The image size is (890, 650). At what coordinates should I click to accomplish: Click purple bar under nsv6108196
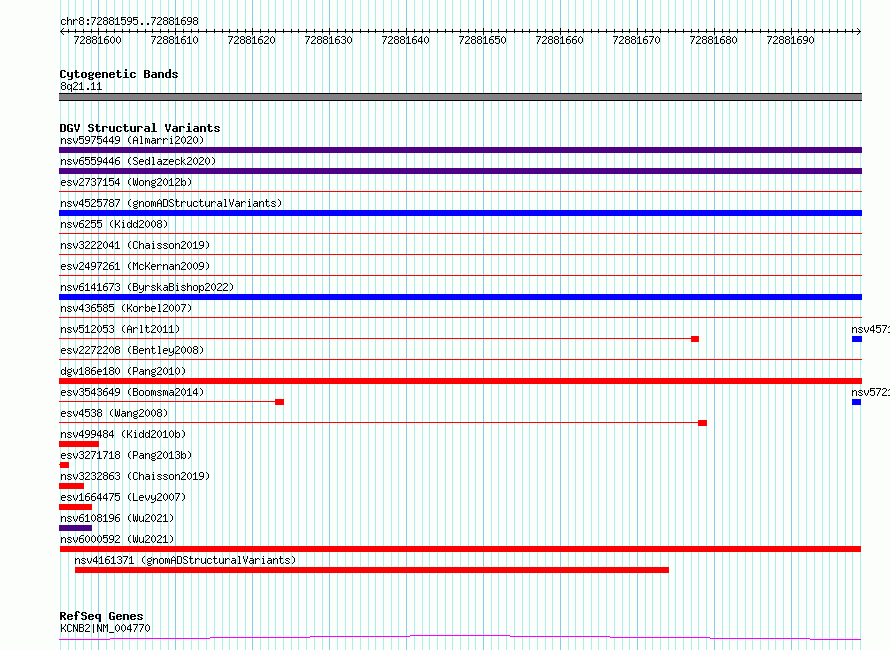click(x=75, y=528)
